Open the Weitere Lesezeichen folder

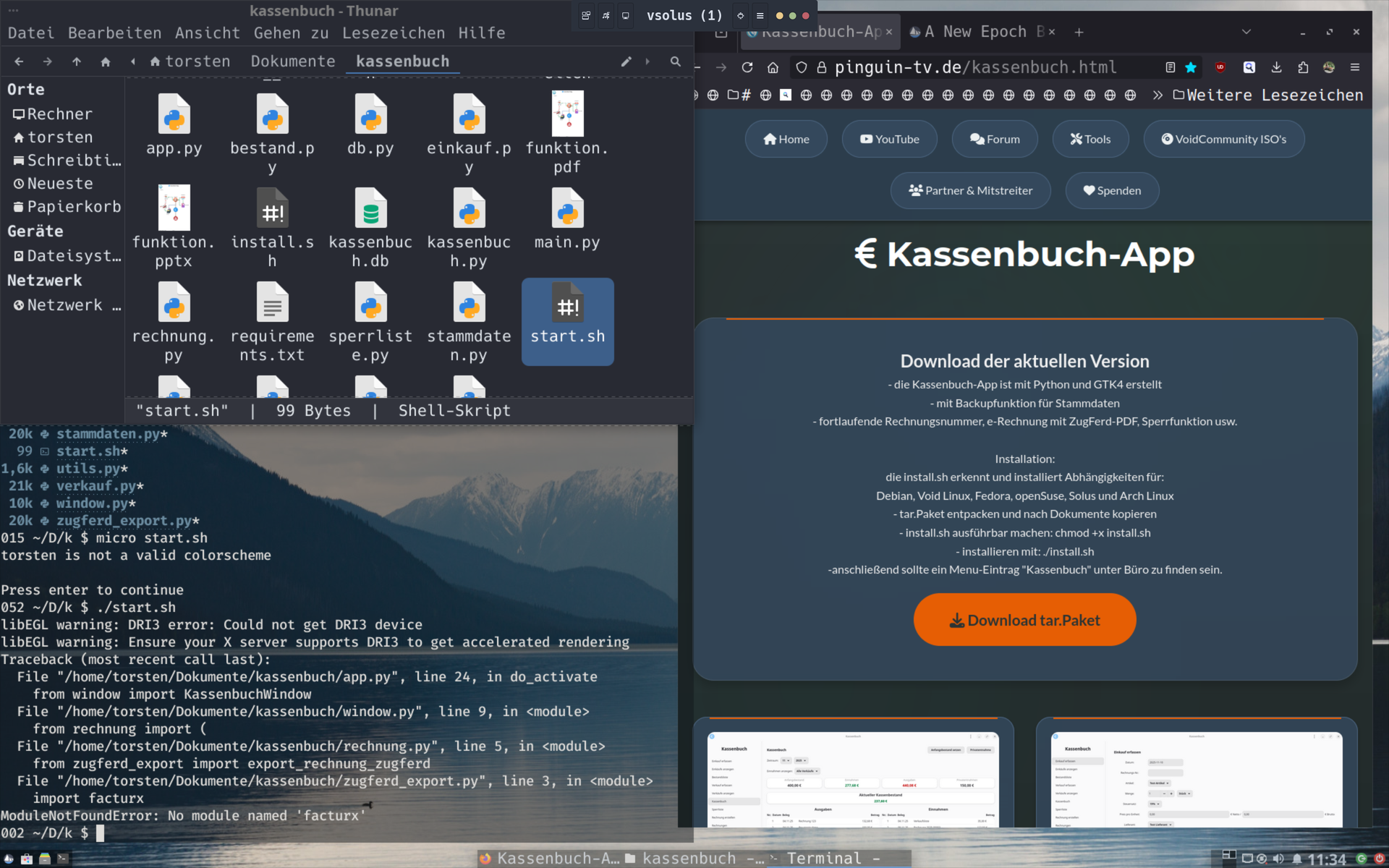tap(1268, 95)
